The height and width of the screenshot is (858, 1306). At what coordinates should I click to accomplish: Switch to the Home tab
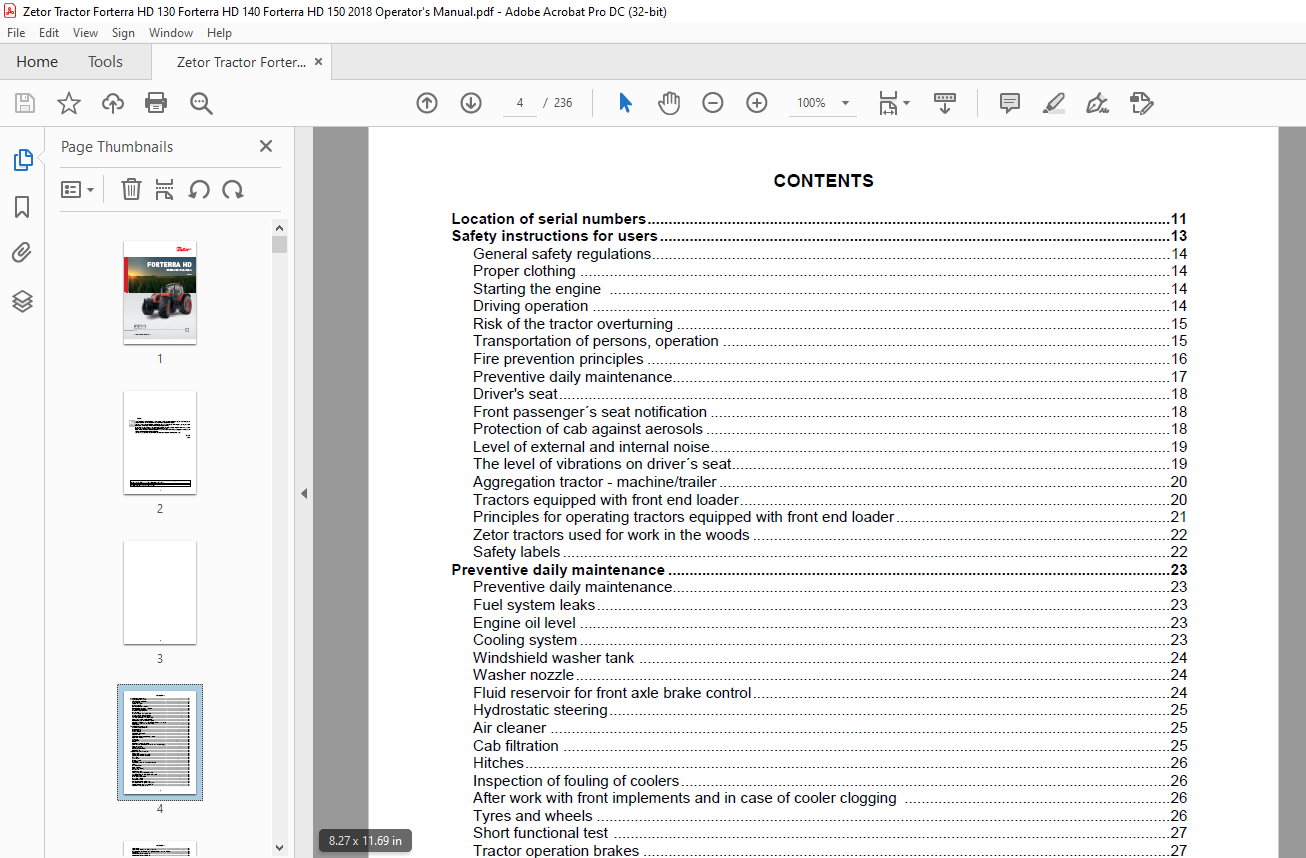(x=37, y=62)
